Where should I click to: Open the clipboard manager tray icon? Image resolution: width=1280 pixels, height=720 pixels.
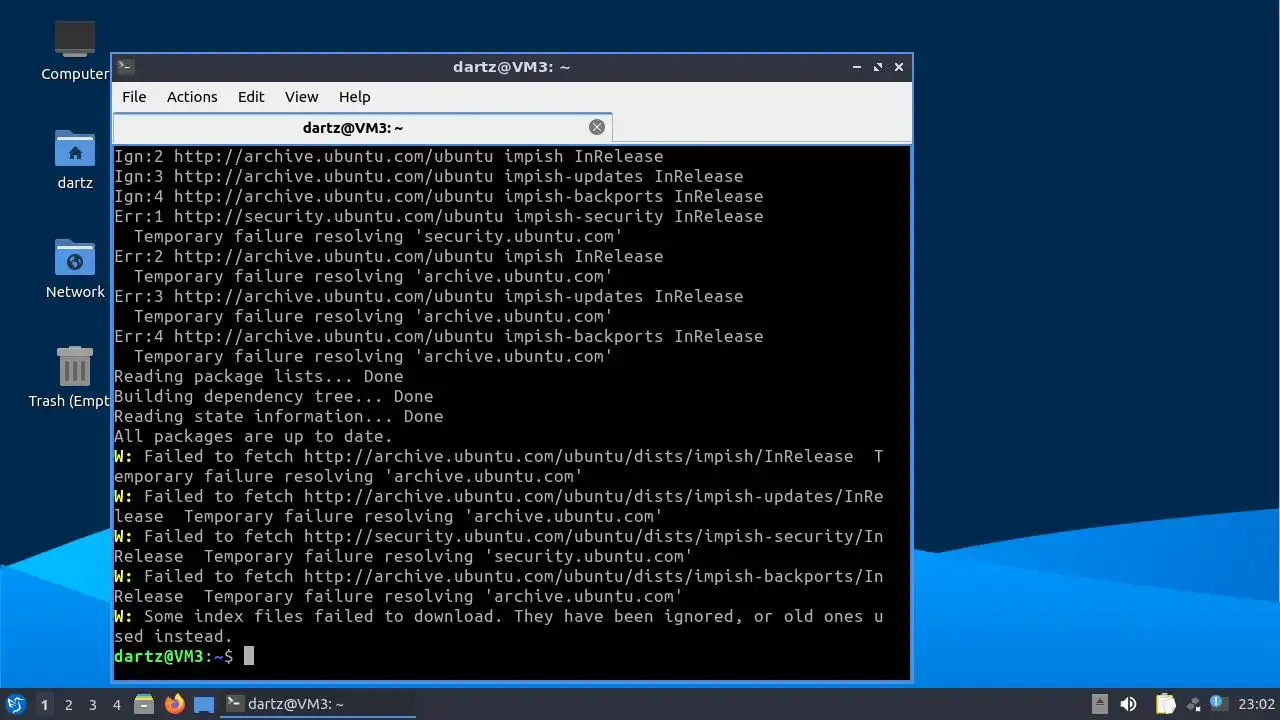click(x=1165, y=704)
